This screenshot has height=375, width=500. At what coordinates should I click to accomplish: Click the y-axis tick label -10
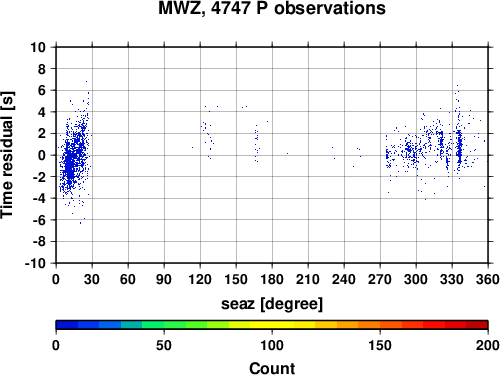click(36, 263)
